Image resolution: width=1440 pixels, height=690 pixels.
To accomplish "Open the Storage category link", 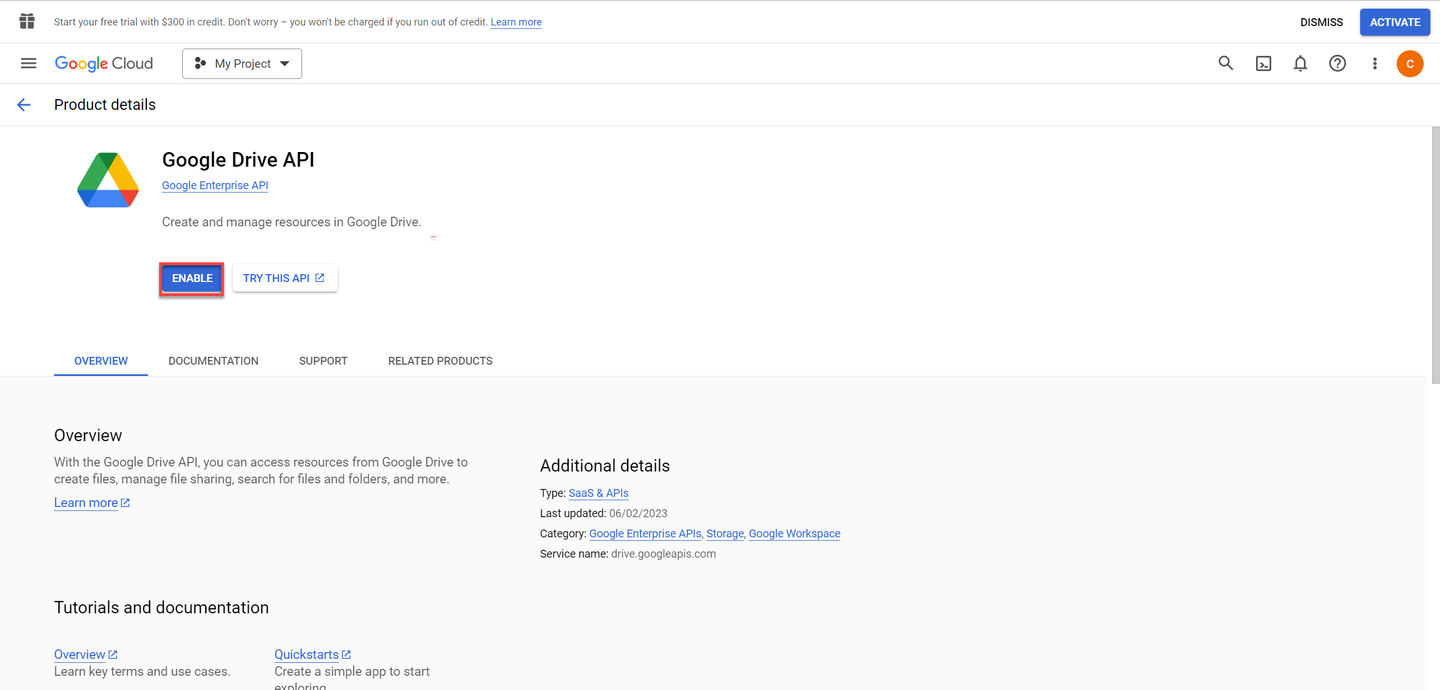I will pyautogui.click(x=725, y=534).
